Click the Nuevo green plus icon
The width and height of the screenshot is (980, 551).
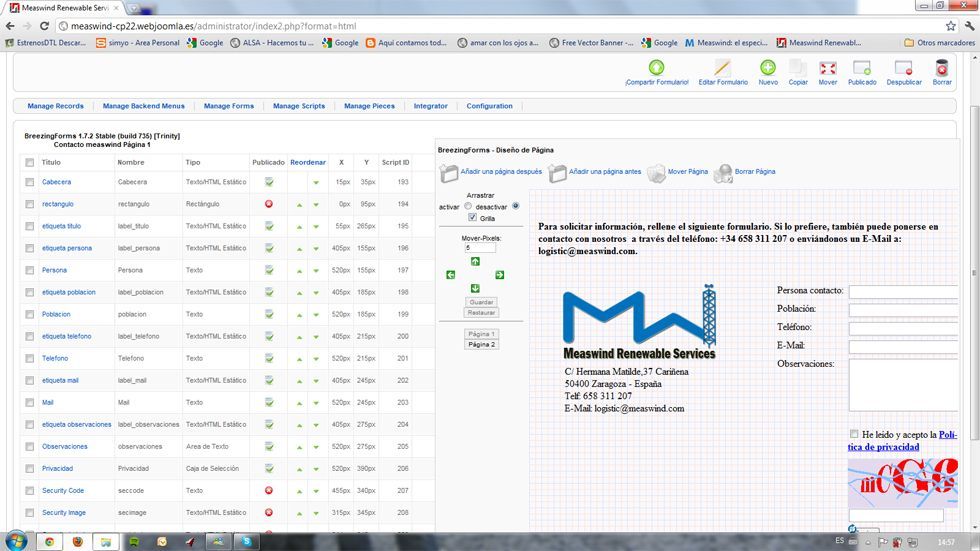point(768,67)
